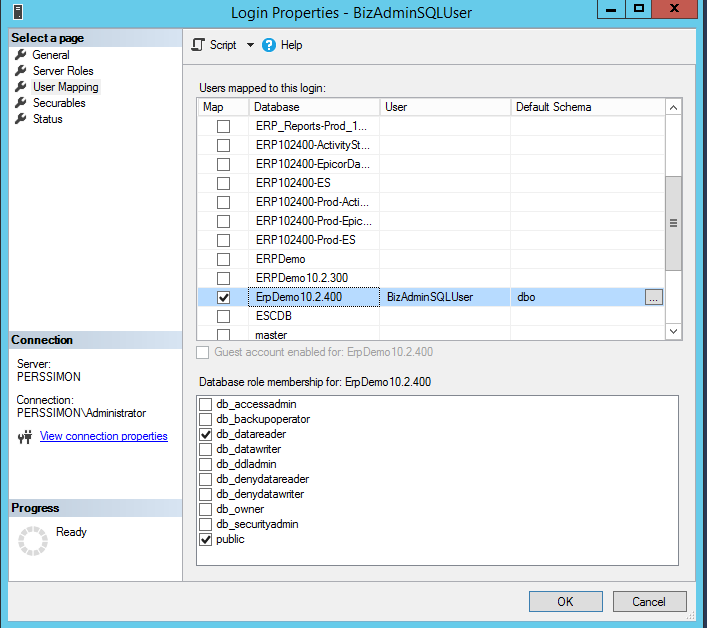
Task: Click the OK button
Action: [x=565, y=601]
